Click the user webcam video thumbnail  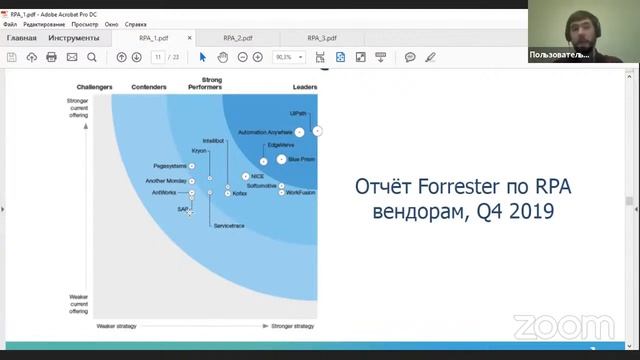[x=584, y=31]
